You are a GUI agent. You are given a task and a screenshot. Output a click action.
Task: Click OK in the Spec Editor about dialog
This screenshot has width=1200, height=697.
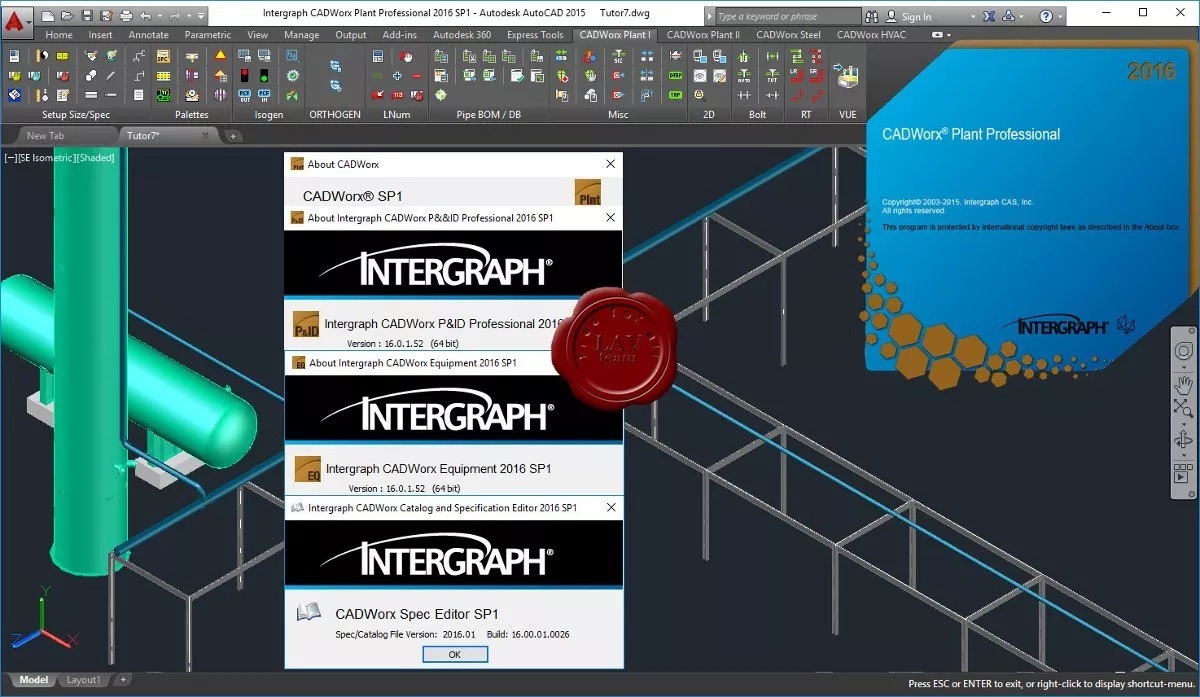(x=455, y=654)
